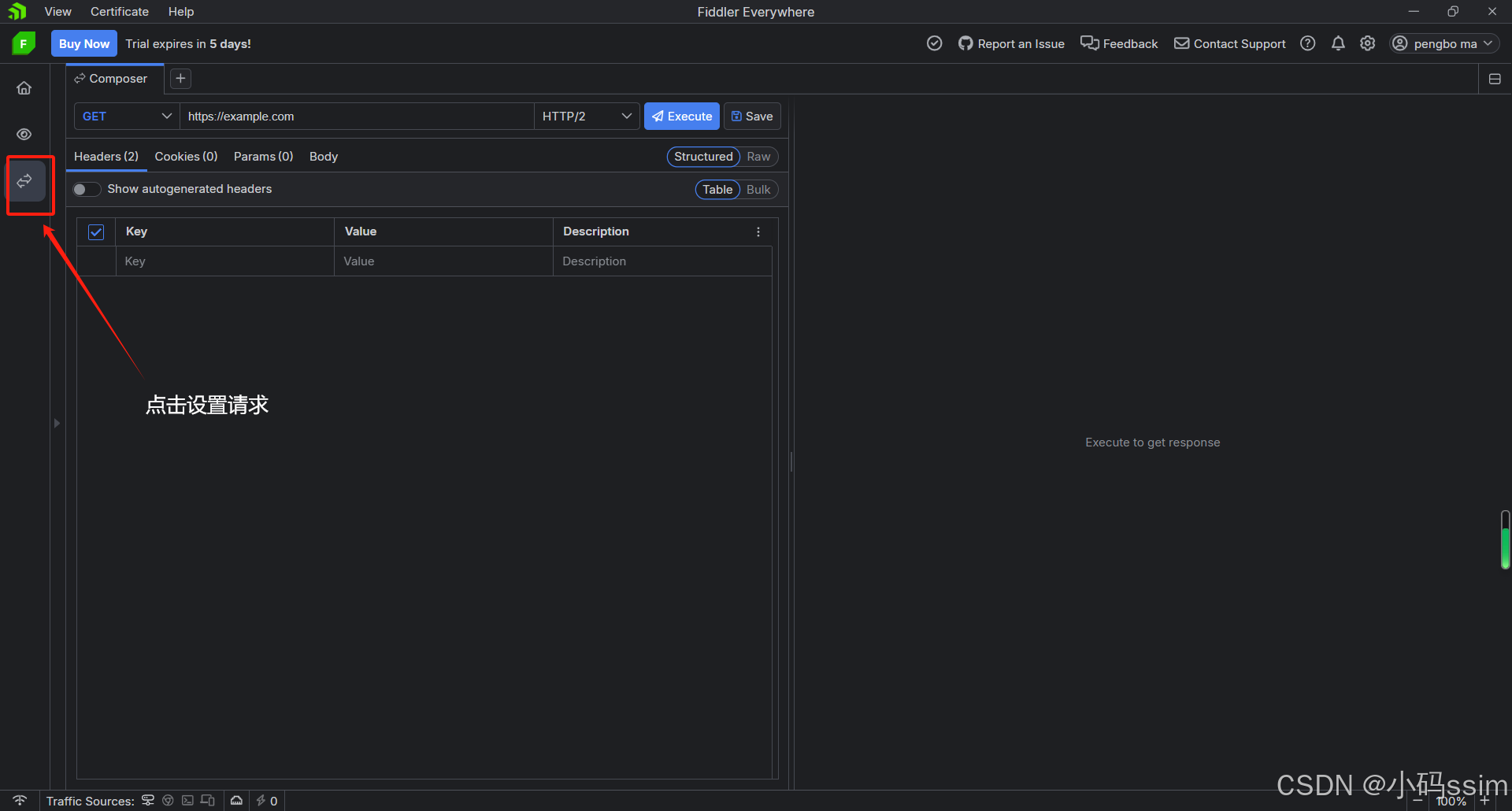Click the lightning rules counter in the status bar
This screenshot has height=811, width=1512.
click(x=267, y=800)
